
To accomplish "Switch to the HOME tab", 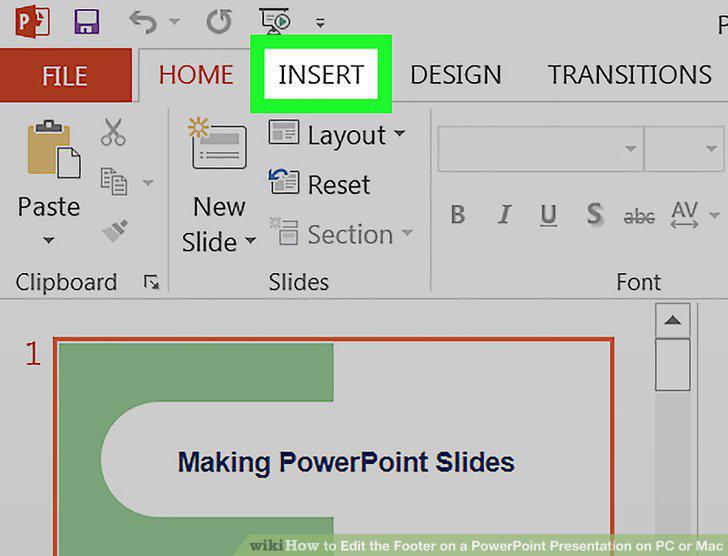I will [x=196, y=75].
